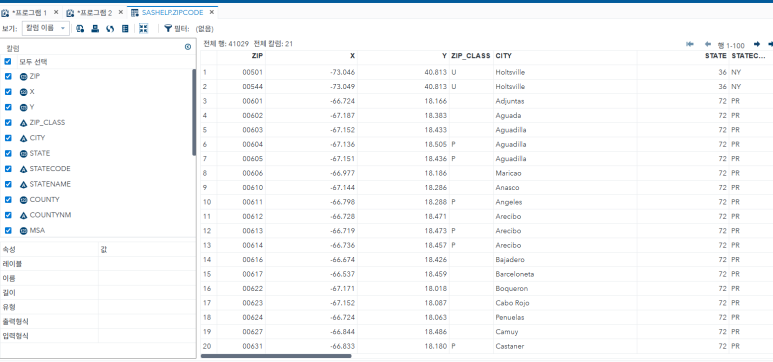The width and height of the screenshot is (773, 362).
Task: Click the Y column header
Action: pos(403,56)
